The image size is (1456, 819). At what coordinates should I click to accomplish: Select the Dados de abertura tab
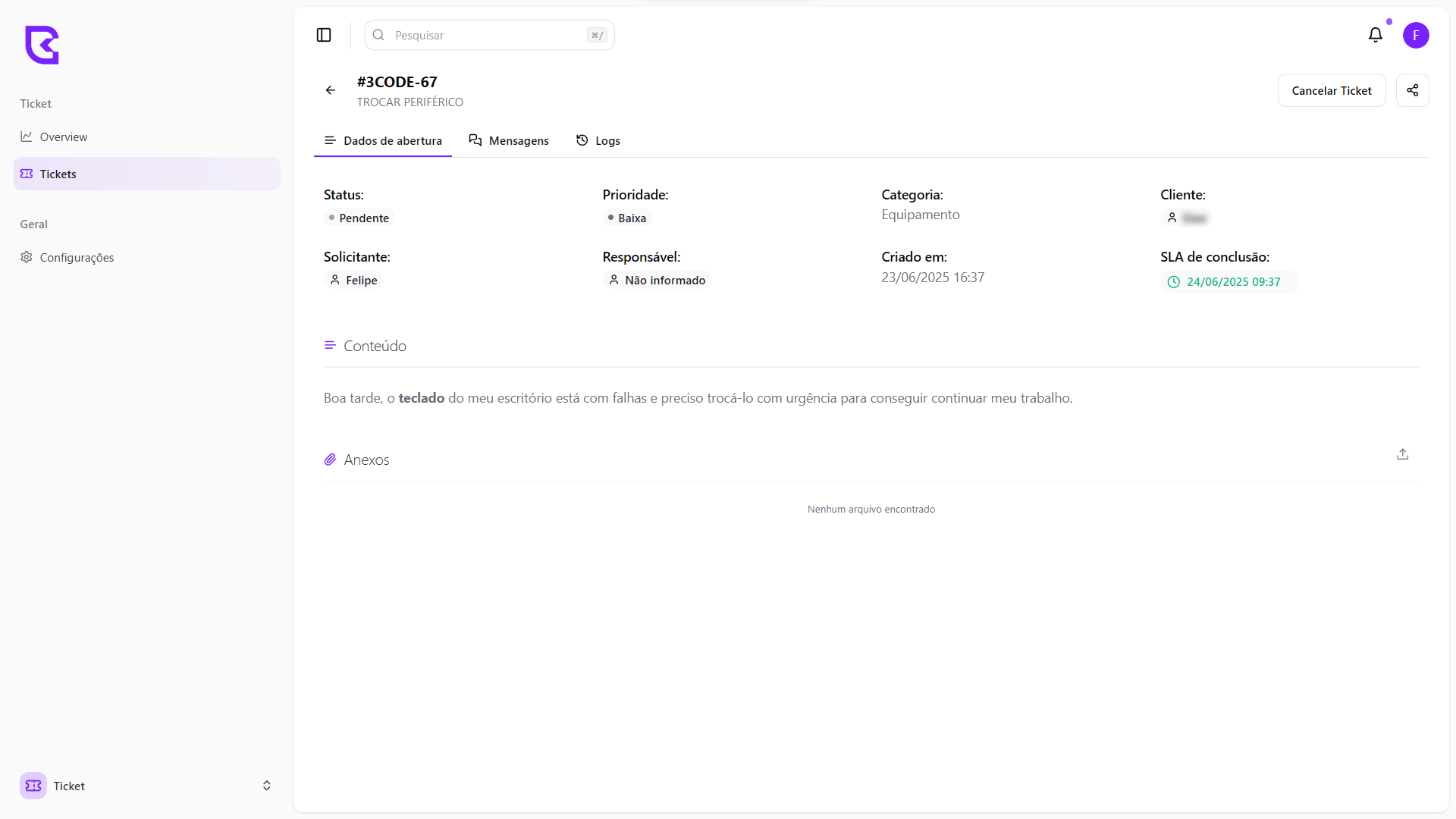coord(383,141)
